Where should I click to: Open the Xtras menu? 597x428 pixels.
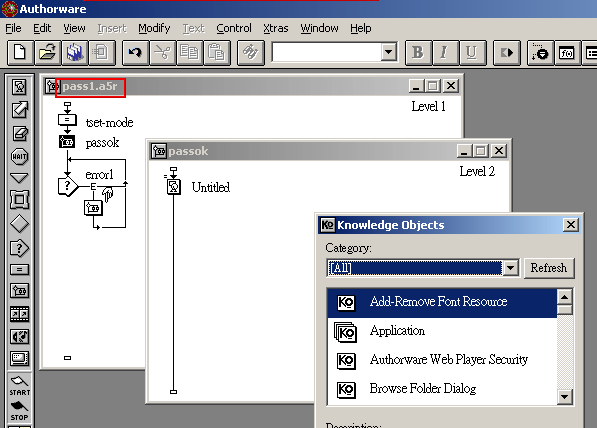pos(276,28)
